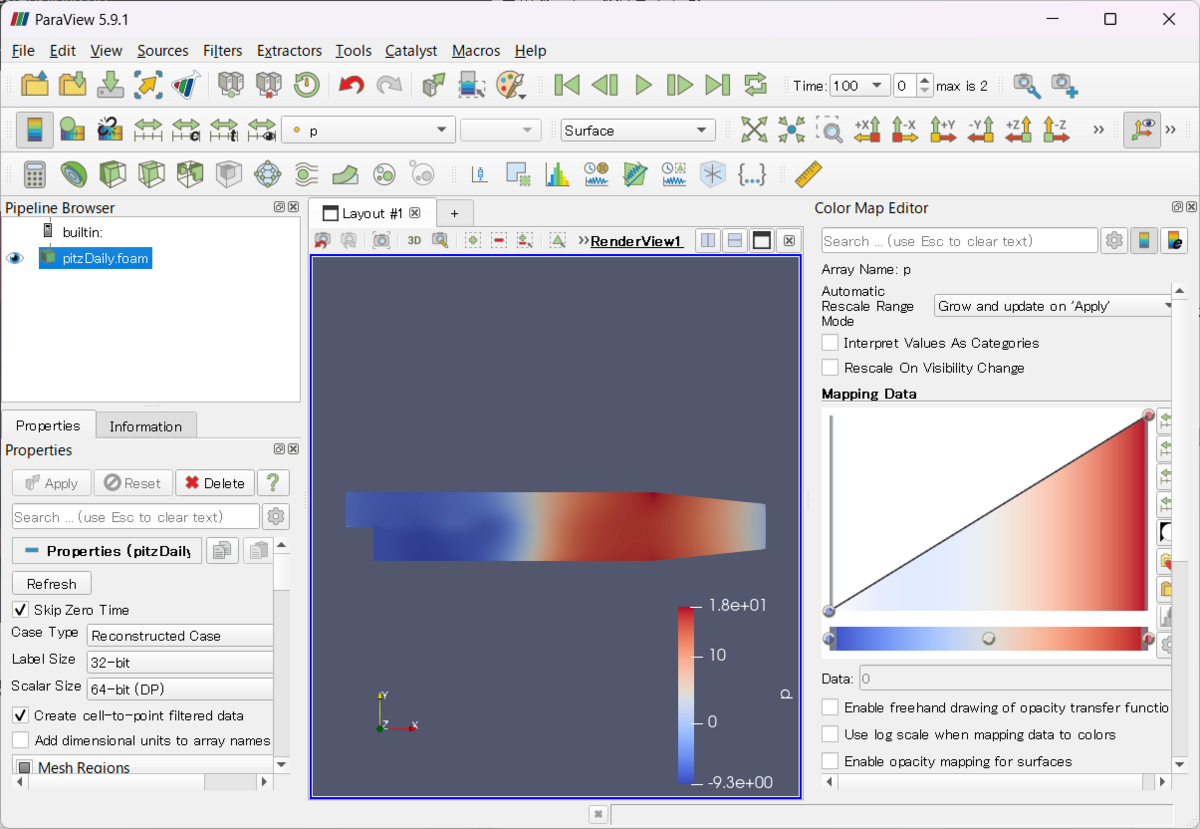Toggle visibility of pitzDaily.foam with the eye
Viewport: 1200px width, 829px height.
[x=14, y=258]
